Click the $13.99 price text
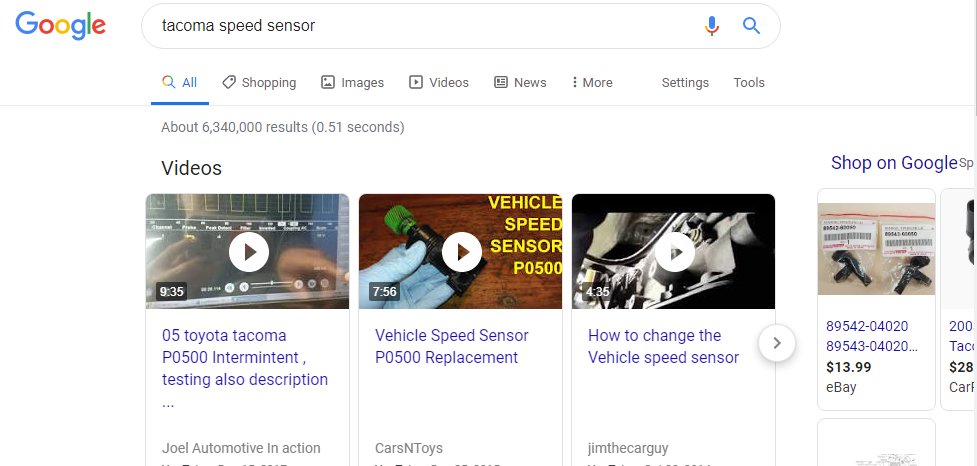Viewport: 977px width, 466px height. [848, 367]
